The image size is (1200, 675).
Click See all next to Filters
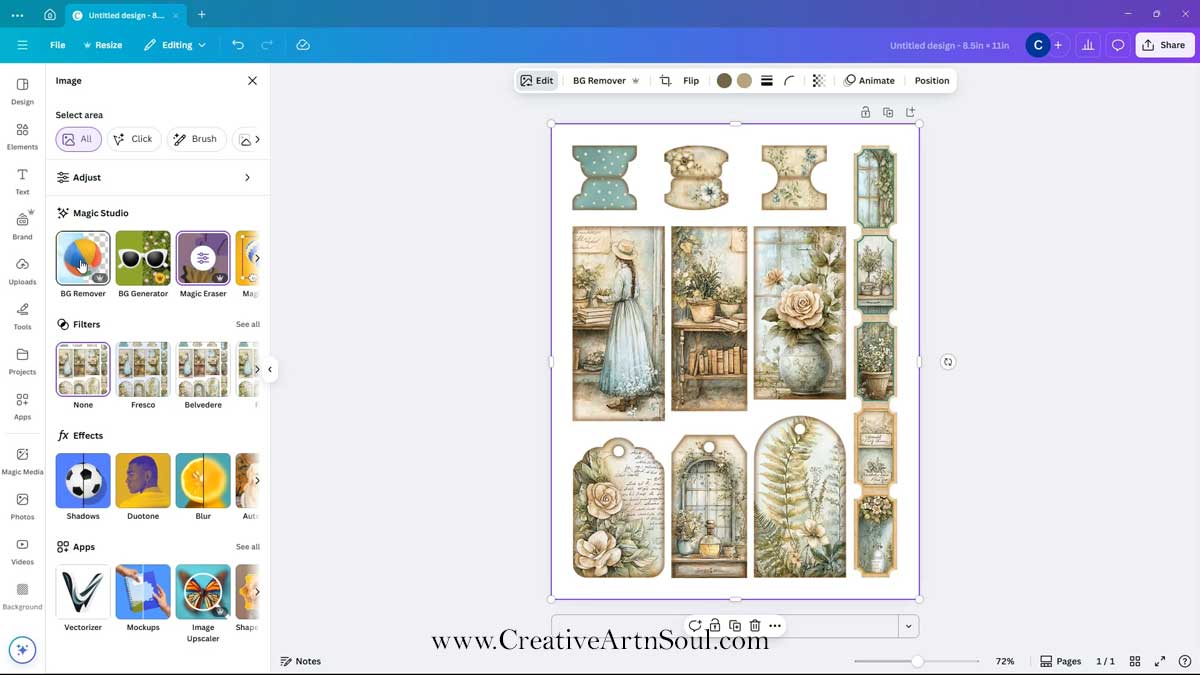click(248, 324)
